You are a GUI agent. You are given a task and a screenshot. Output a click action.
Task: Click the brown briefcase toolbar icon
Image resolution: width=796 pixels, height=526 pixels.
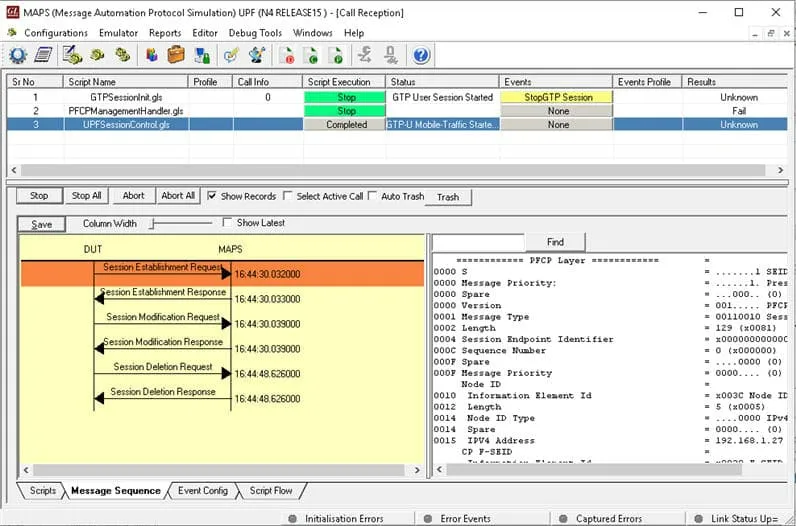click(x=176, y=55)
